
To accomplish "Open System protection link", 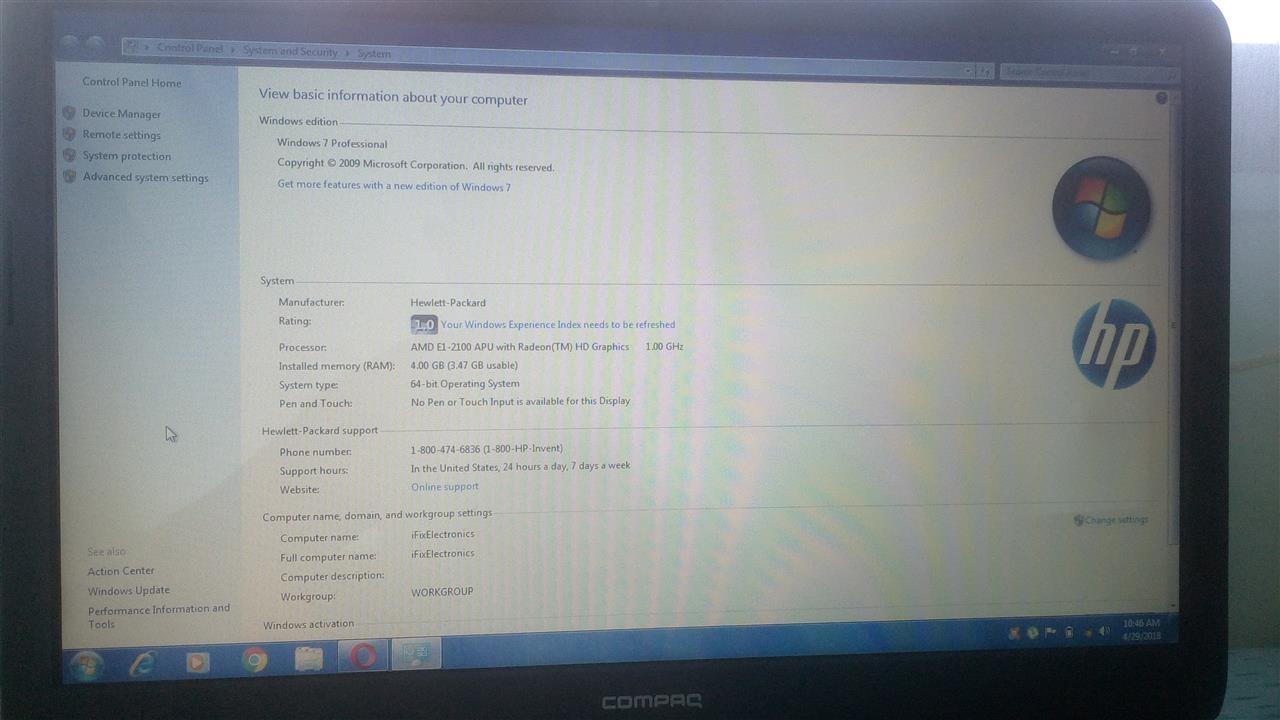I will [x=127, y=156].
